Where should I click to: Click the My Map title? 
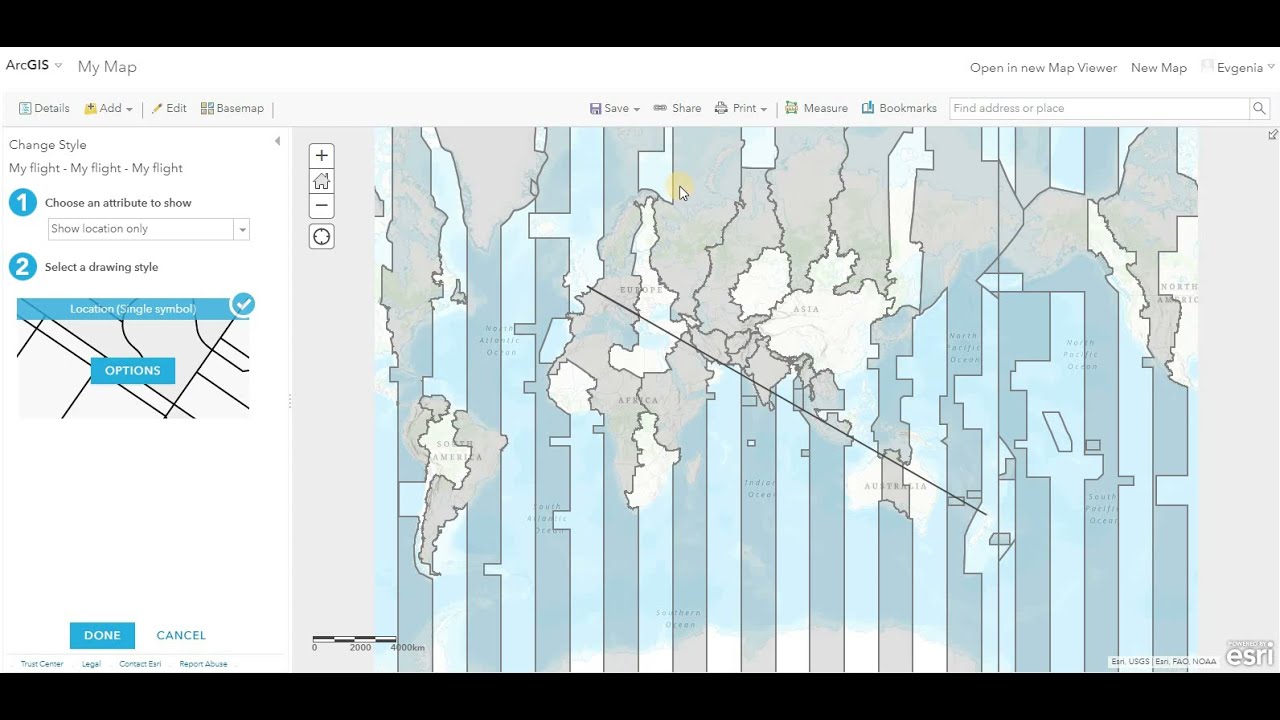(x=107, y=67)
